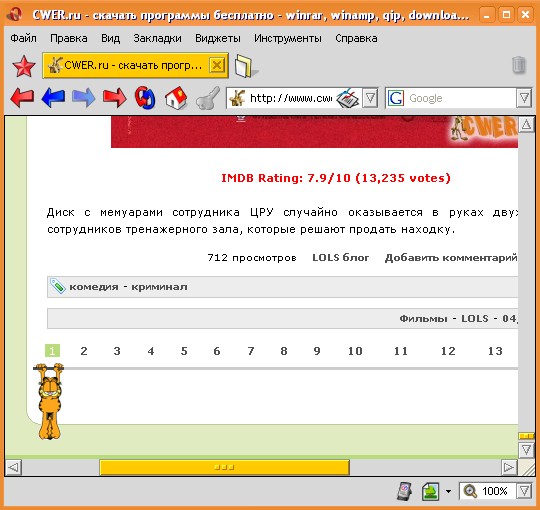The height and width of the screenshot is (510, 540).
Task: Click the tag icon beside комедия
Action: tap(58, 286)
